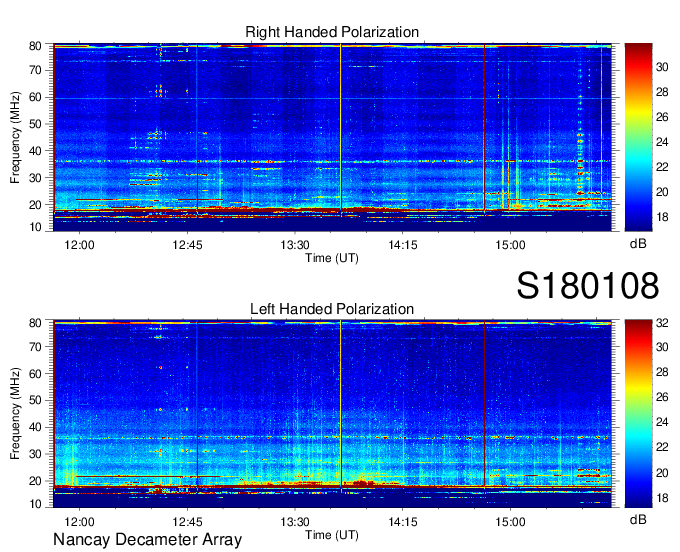Click the 32 value on bottom color bar
Viewport: 680px width, 552px height.
[662, 323]
